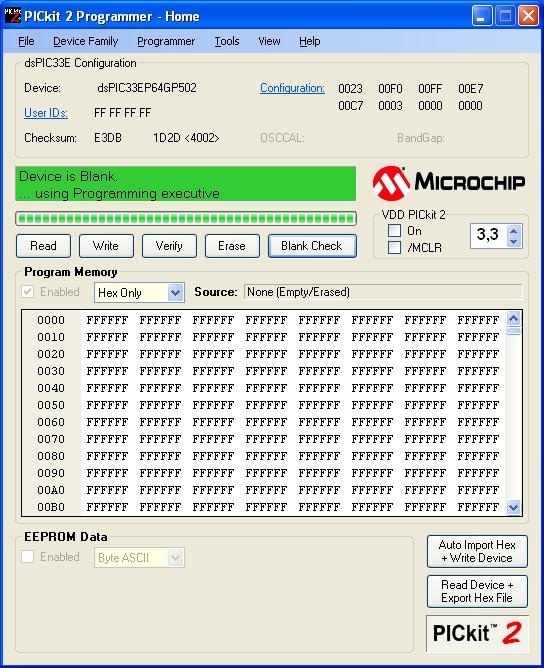This screenshot has height=668, width=544.
Task: Click memory address row 0000
Action: point(51,320)
